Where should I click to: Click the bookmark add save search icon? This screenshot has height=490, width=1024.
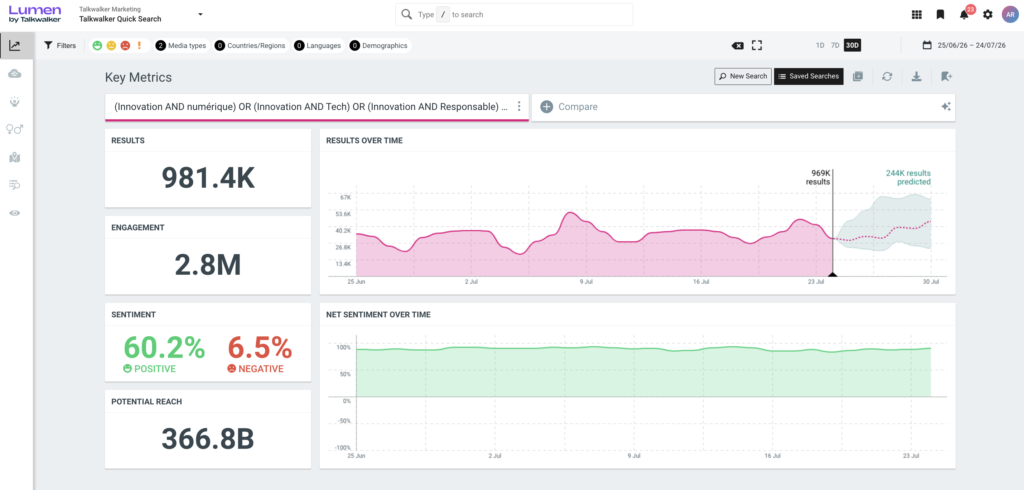946,76
